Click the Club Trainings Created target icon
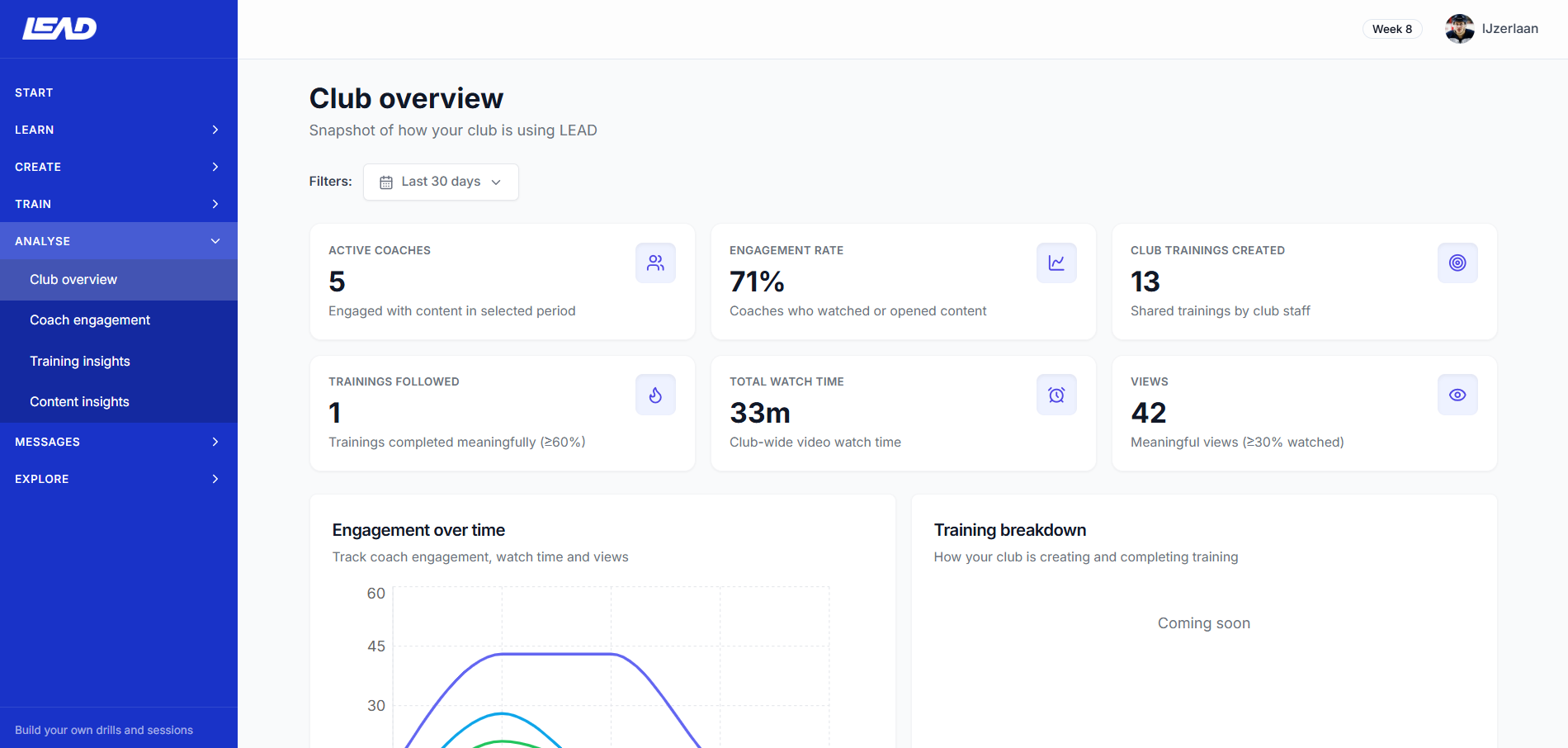1568x748 pixels. pyautogui.click(x=1457, y=263)
